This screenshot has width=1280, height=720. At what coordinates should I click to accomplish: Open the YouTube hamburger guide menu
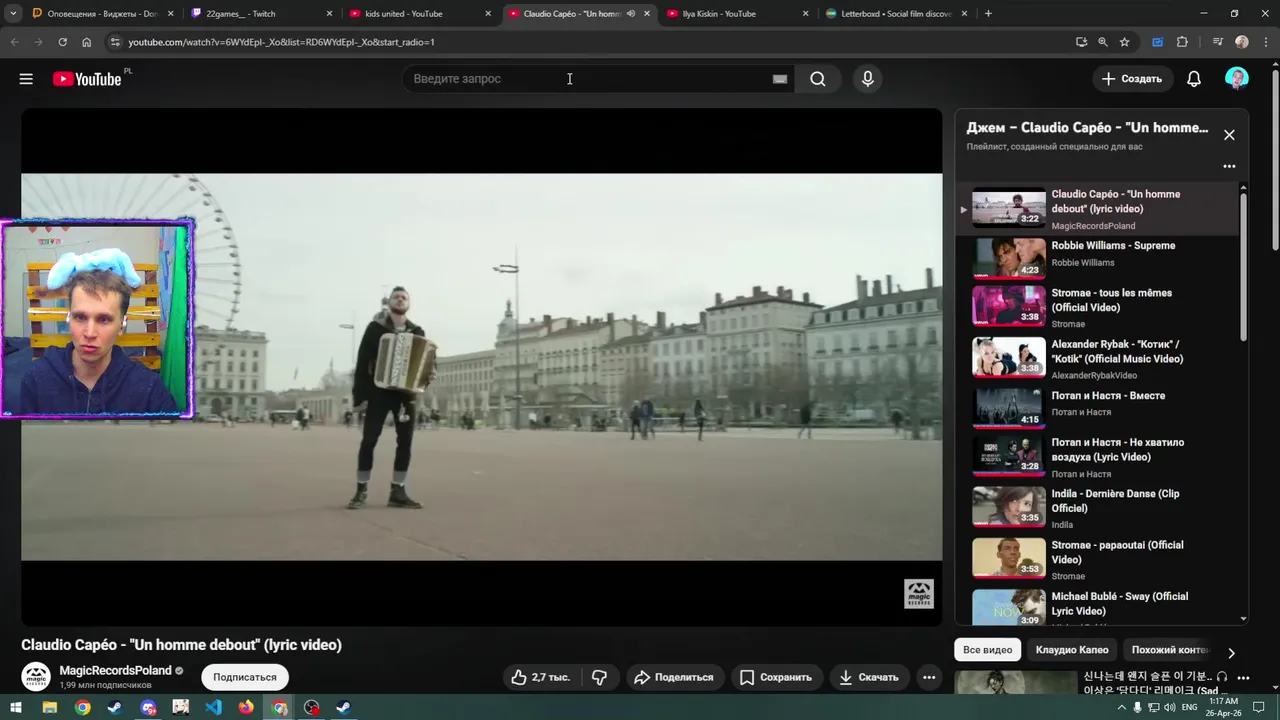(x=26, y=79)
